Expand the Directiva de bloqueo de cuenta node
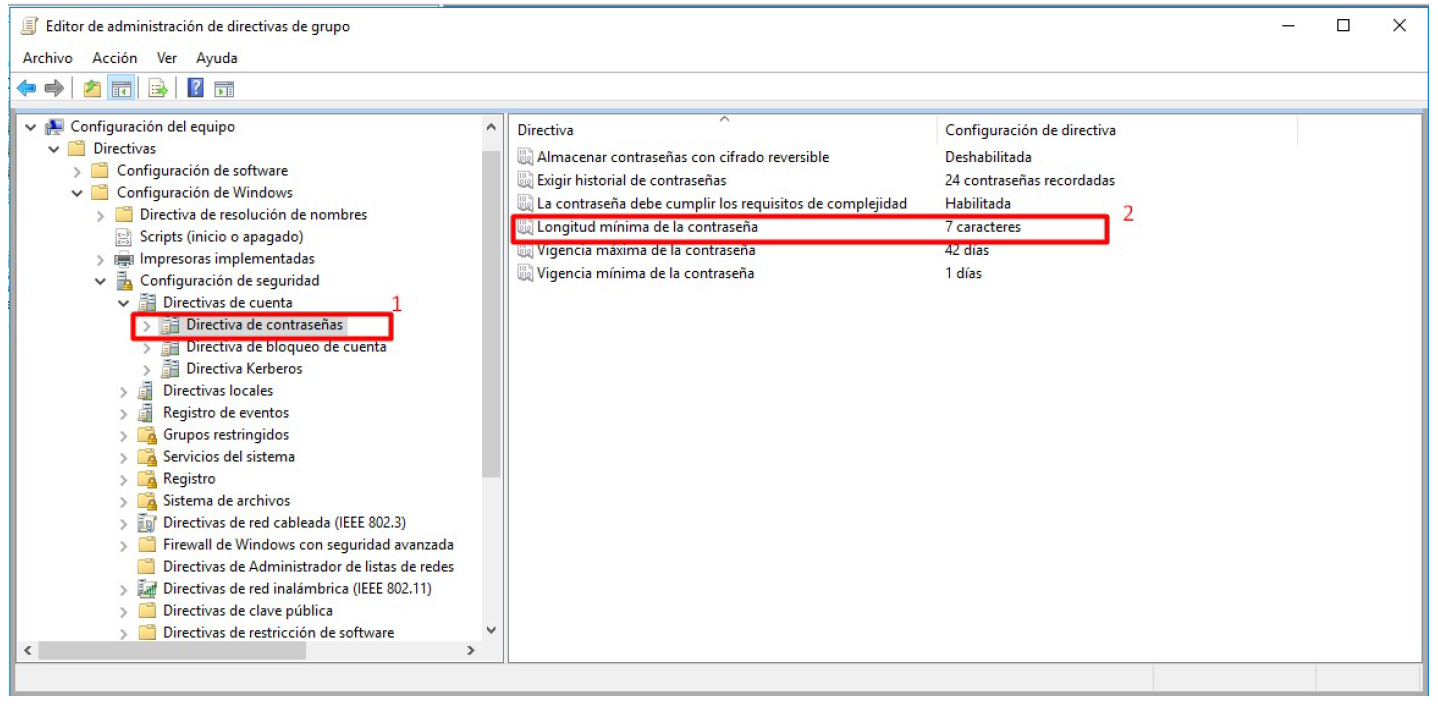Image resolution: width=1438 pixels, height=708 pixels. 147,347
